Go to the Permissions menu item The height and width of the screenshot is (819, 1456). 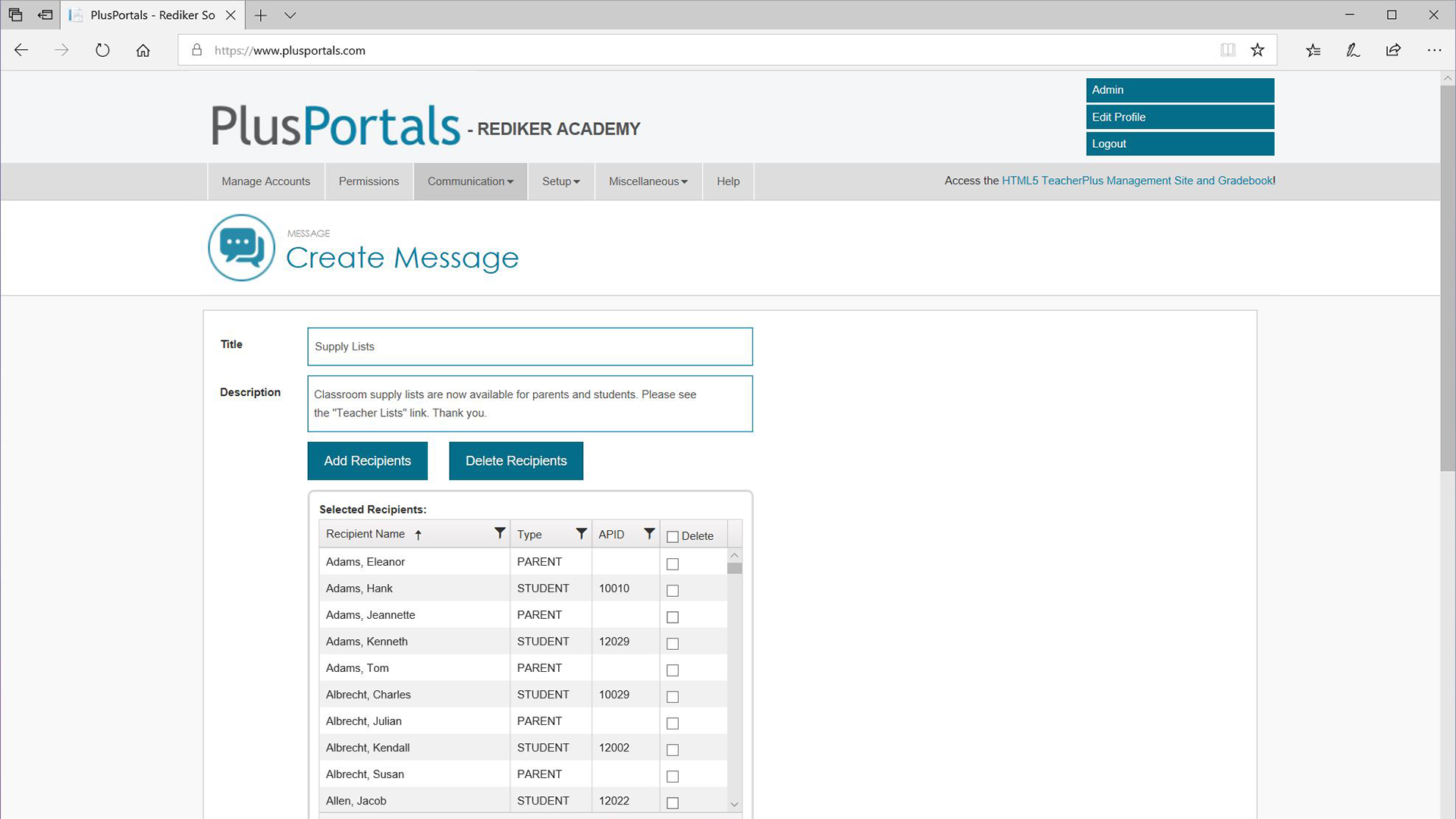coord(369,181)
